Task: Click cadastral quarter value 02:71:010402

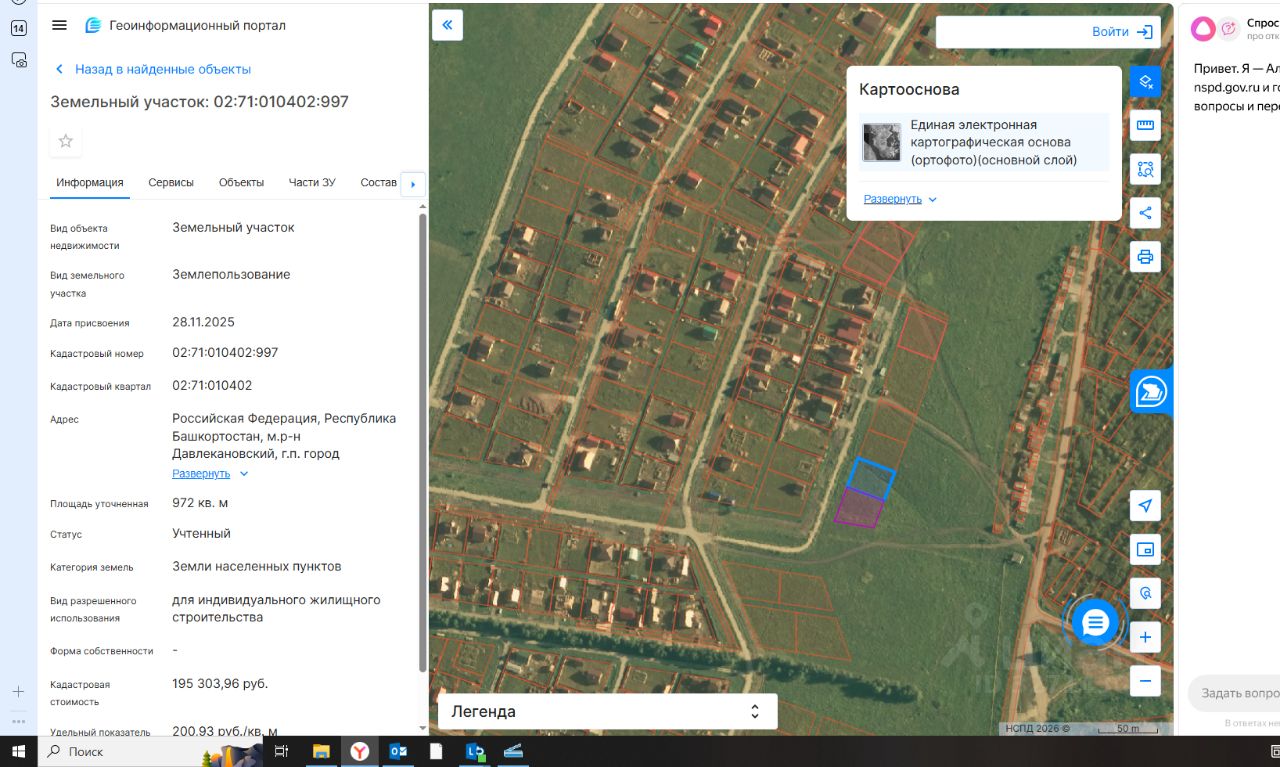Action: [x=212, y=386]
